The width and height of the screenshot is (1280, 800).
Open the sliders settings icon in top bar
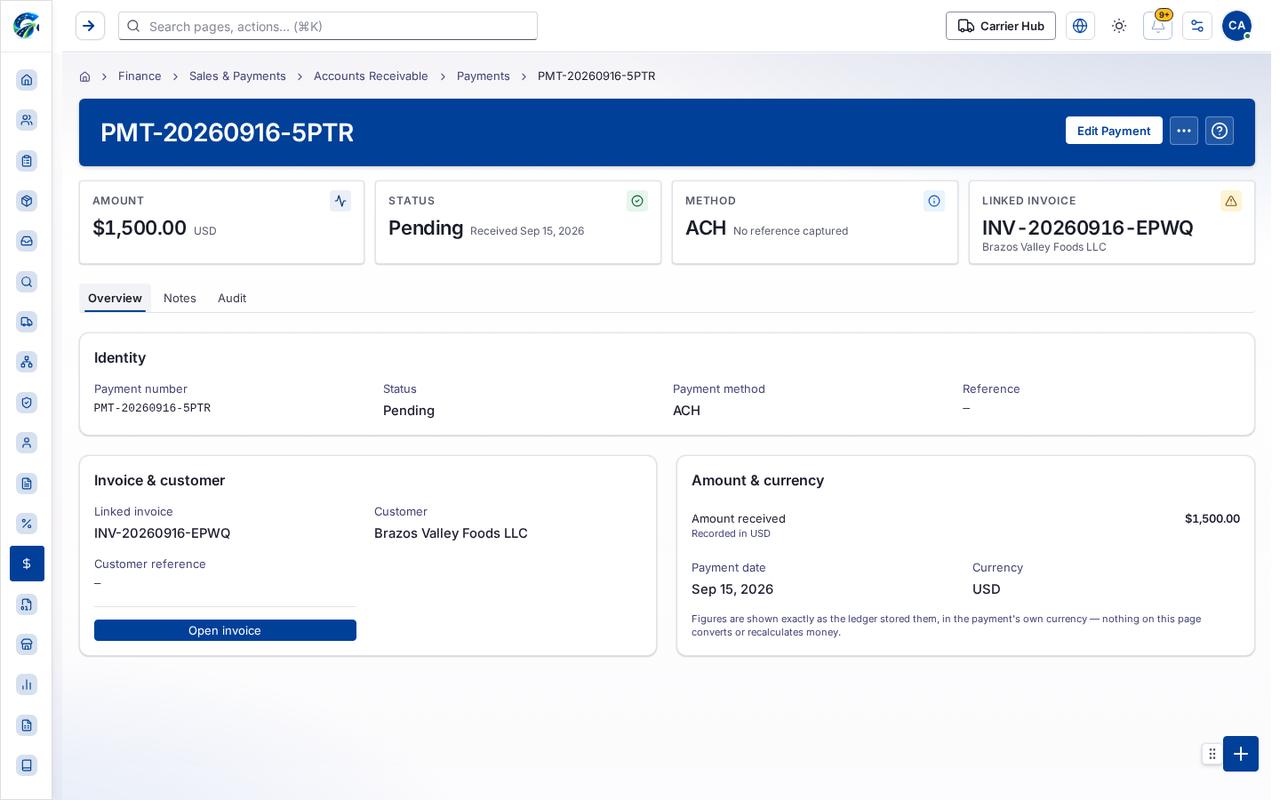tap(1197, 26)
